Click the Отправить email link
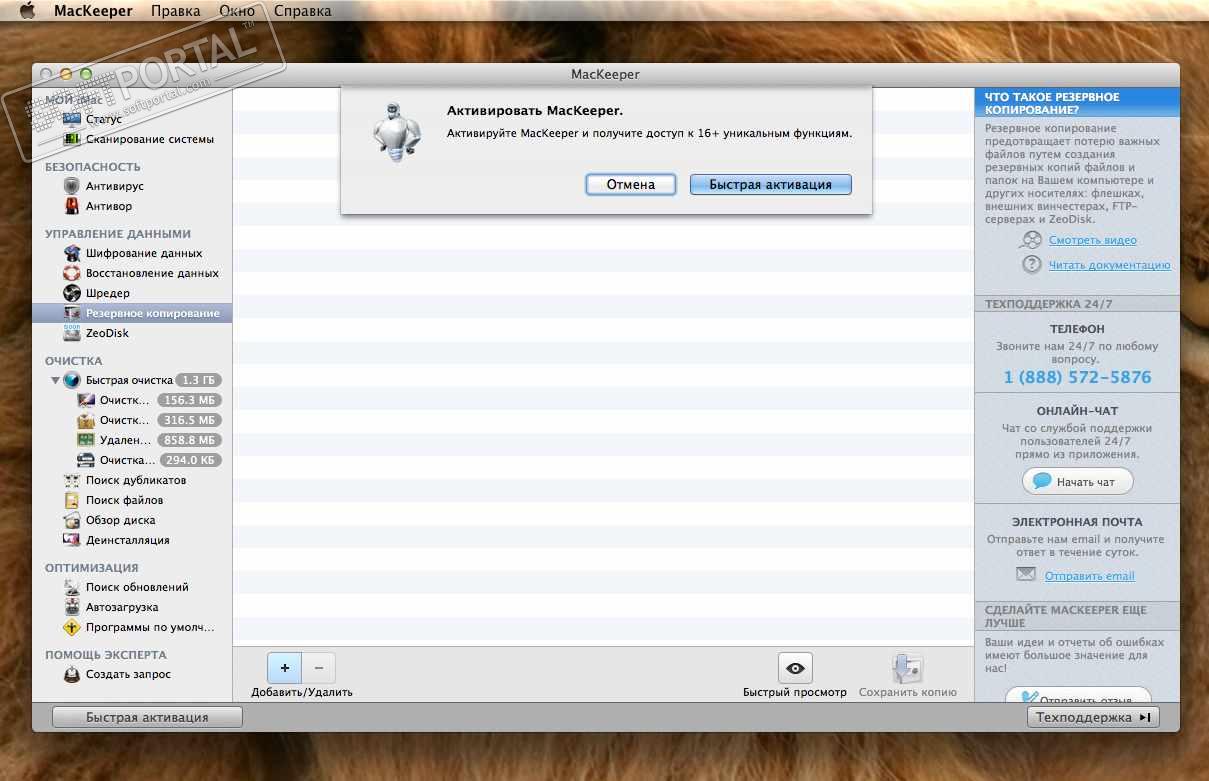The width and height of the screenshot is (1209, 781). [x=1089, y=576]
